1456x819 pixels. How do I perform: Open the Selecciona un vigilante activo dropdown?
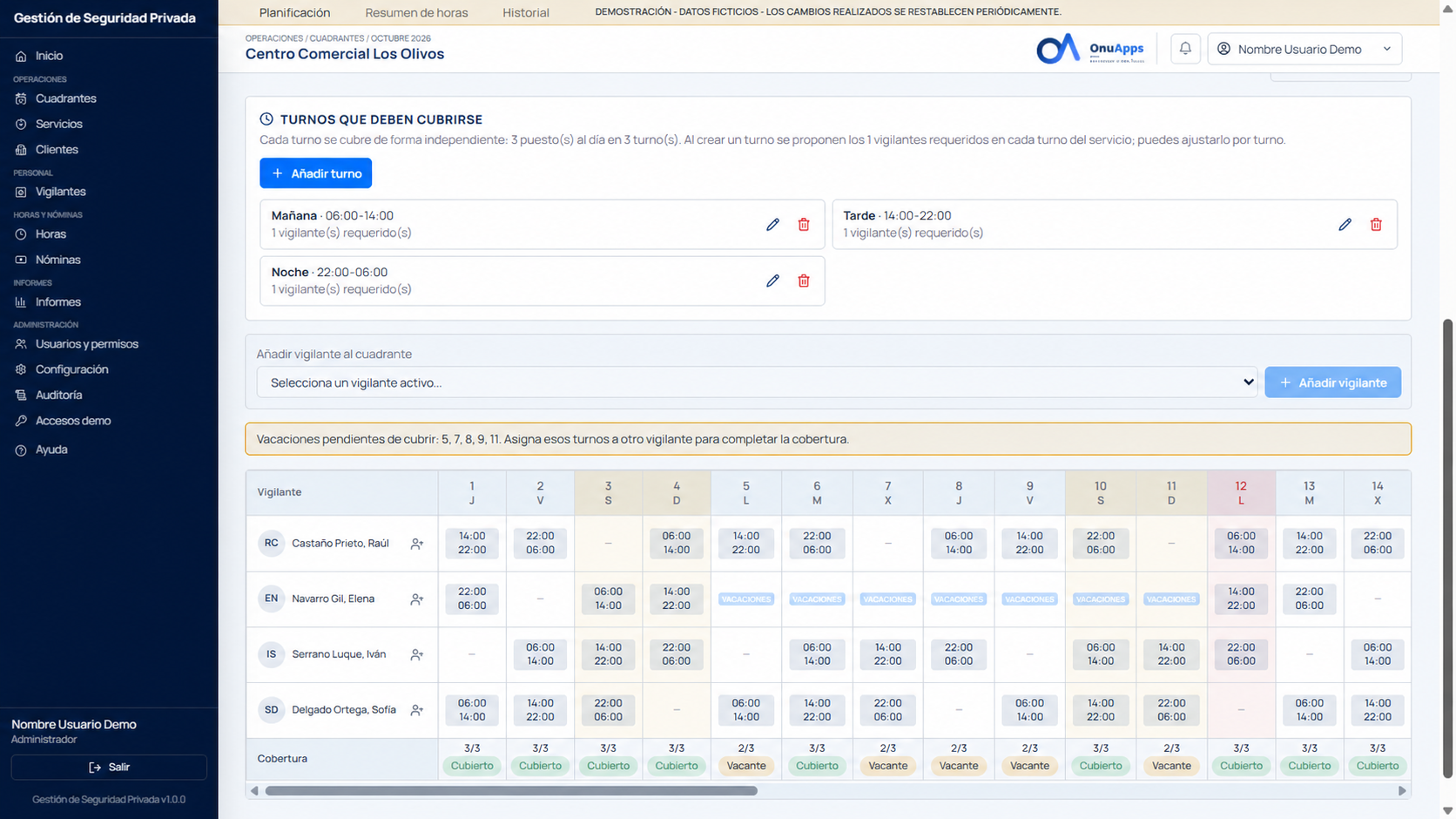[757, 382]
